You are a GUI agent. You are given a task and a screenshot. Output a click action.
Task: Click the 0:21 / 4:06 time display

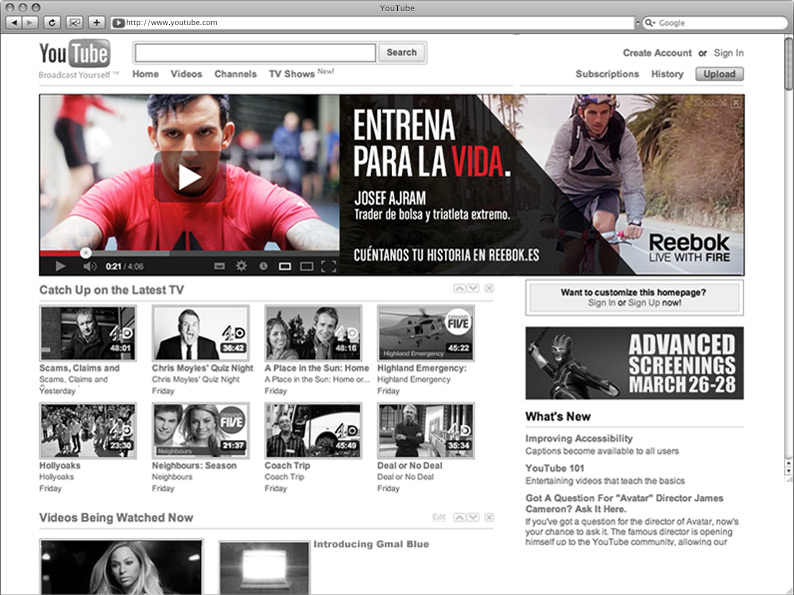click(x=125, y=266)
